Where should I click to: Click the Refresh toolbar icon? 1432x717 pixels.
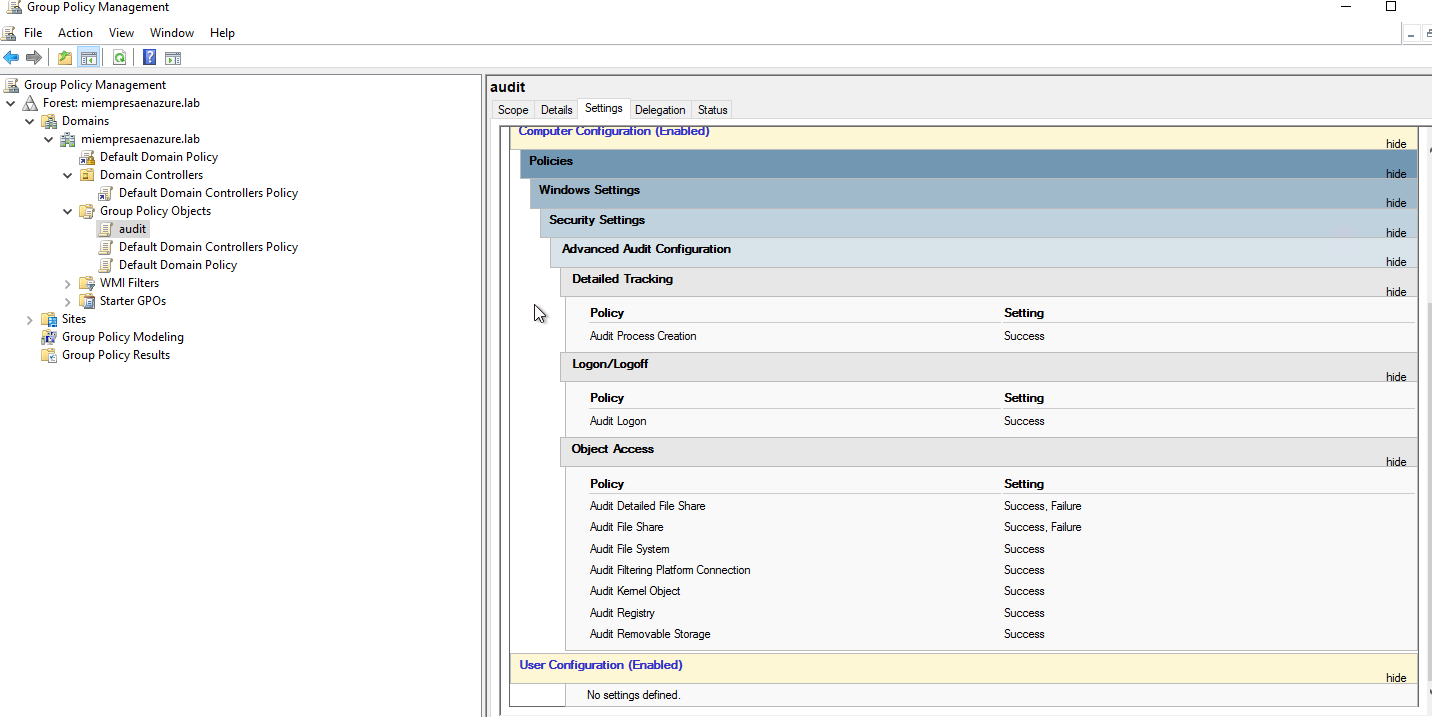tap(119, 58)
